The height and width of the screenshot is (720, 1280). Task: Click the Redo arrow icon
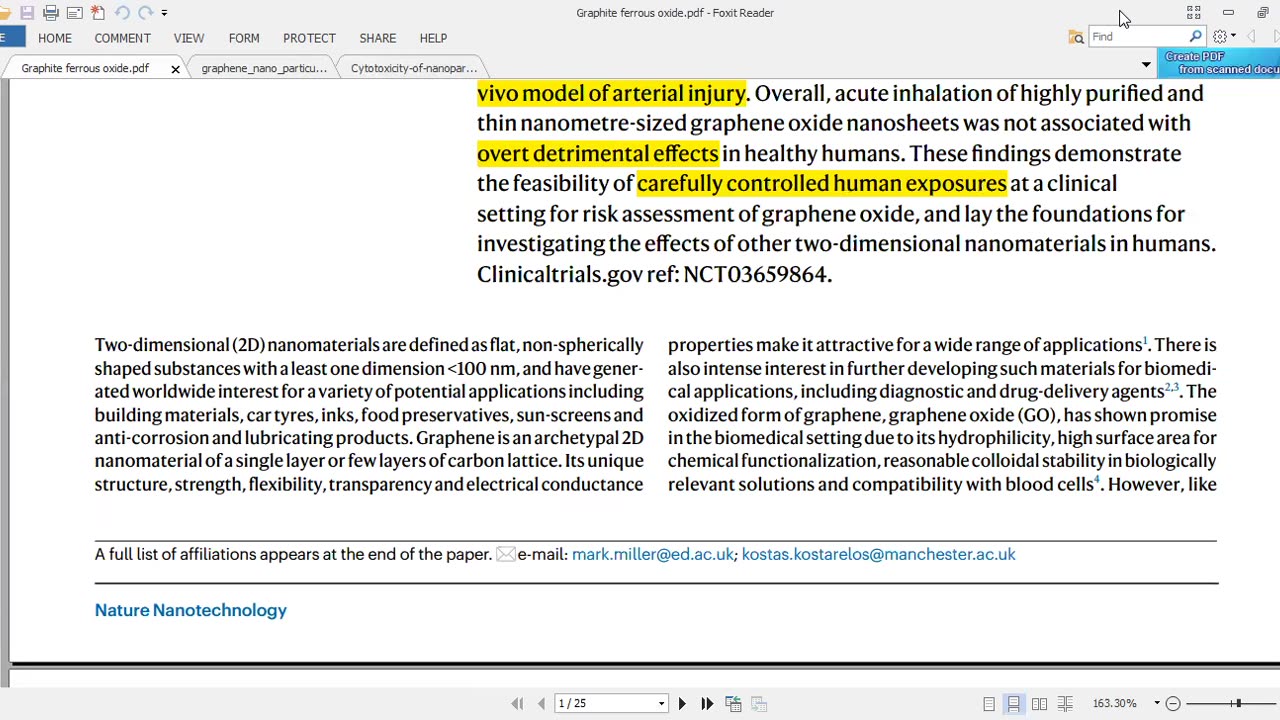146,13
